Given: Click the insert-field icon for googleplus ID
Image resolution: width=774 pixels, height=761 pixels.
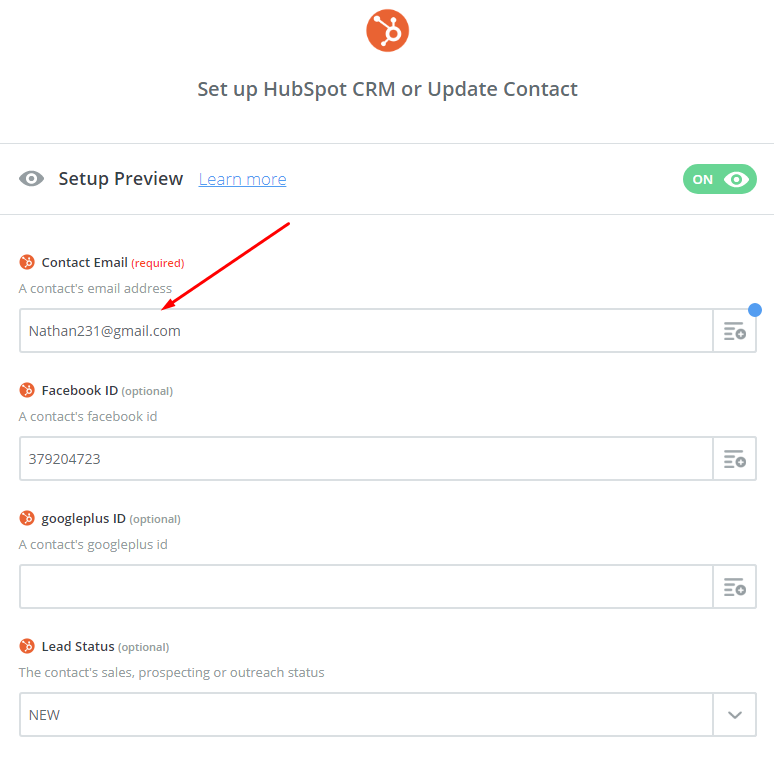Looking at the screenshot, I should [734, 587].
